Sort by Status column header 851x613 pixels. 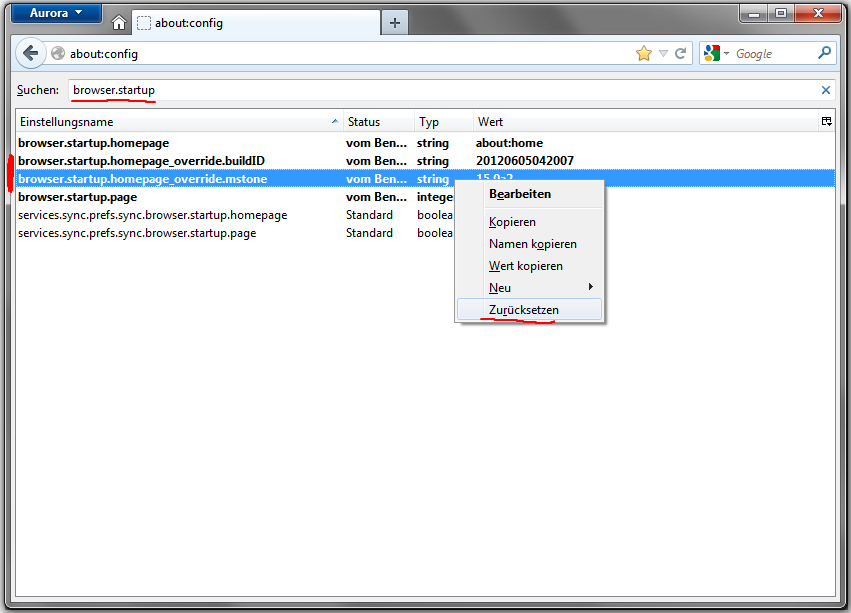(379, 122)
